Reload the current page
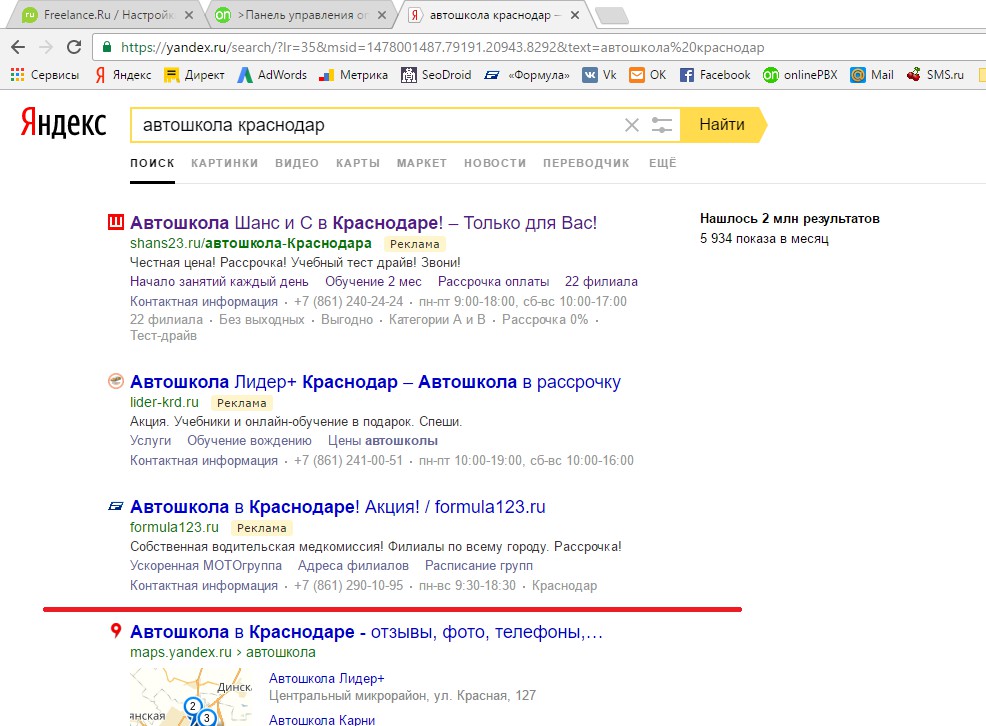Viewport: 986px width, 726px height. click(x=74, y=47)
